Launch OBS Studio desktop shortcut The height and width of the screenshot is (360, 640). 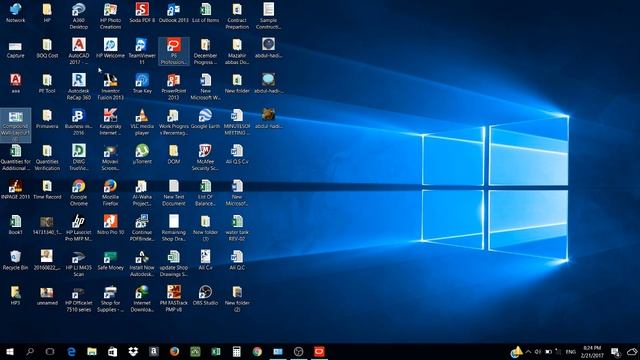[205, 296]
